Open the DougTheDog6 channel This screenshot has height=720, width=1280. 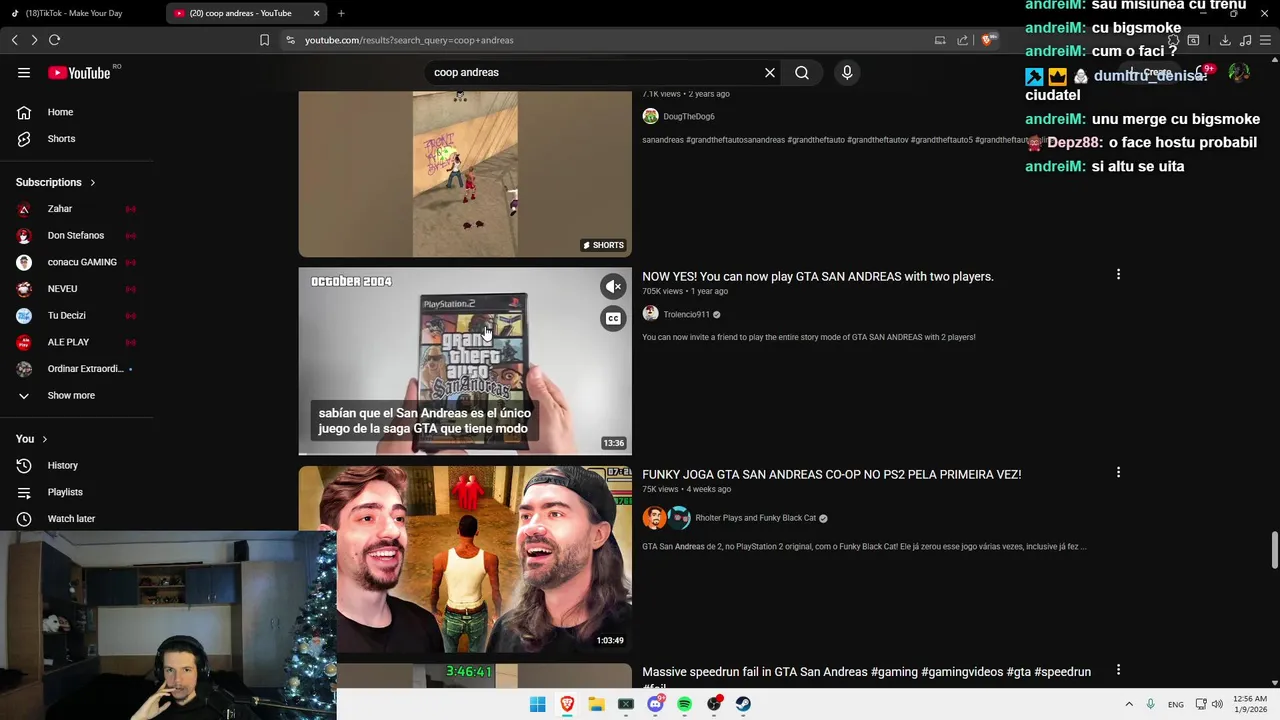(688, 116)
